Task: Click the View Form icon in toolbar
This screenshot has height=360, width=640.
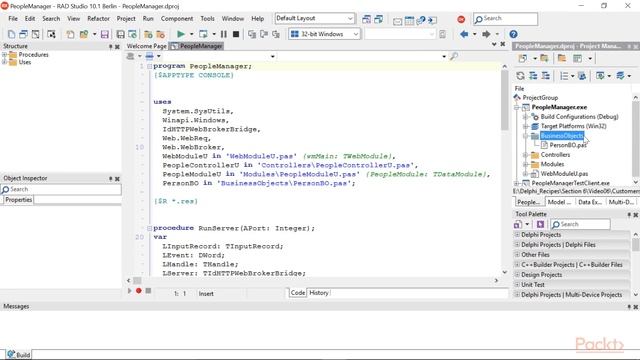Action: pos(36,34)
